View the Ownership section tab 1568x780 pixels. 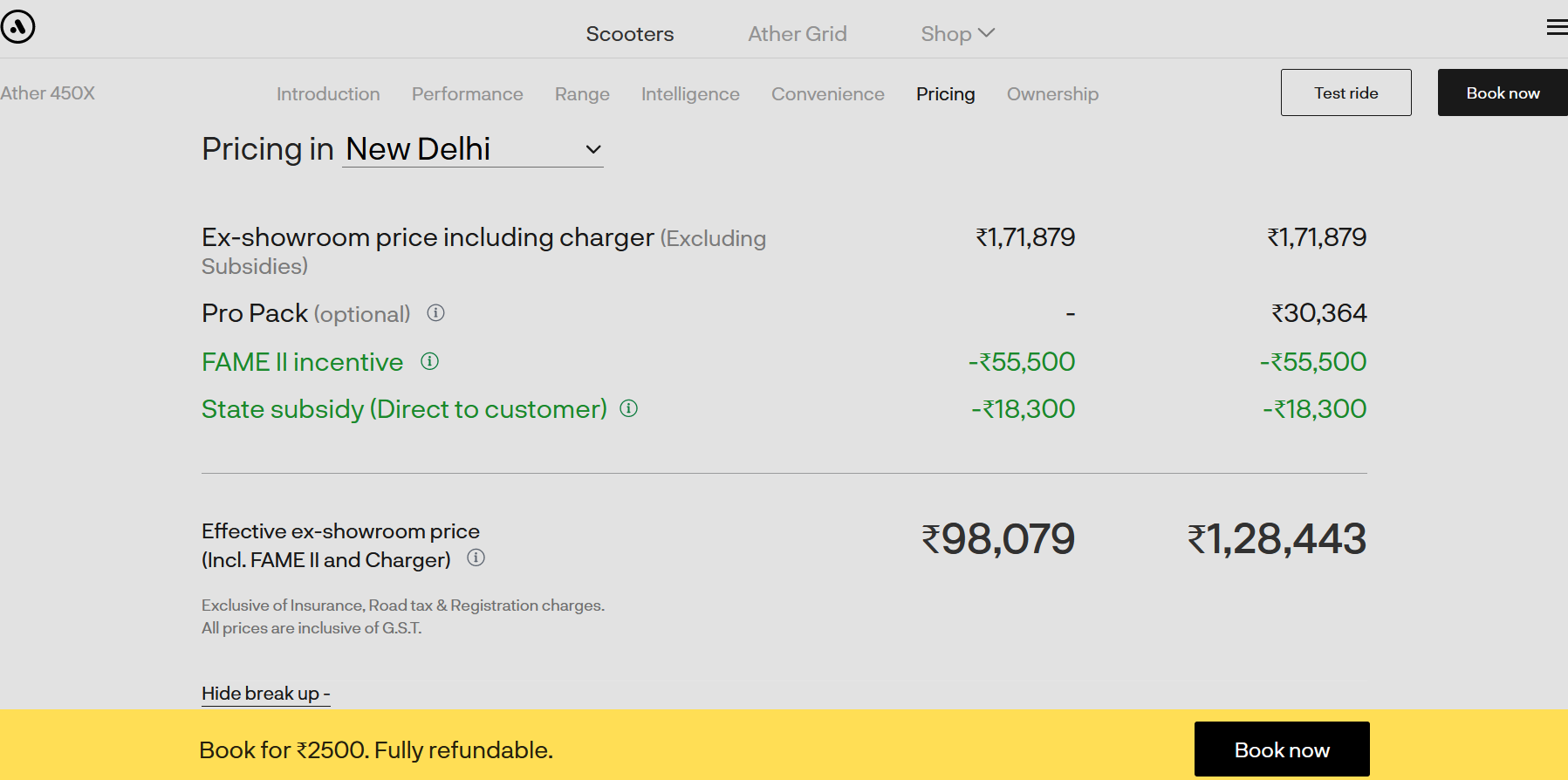click(1052, 93)
